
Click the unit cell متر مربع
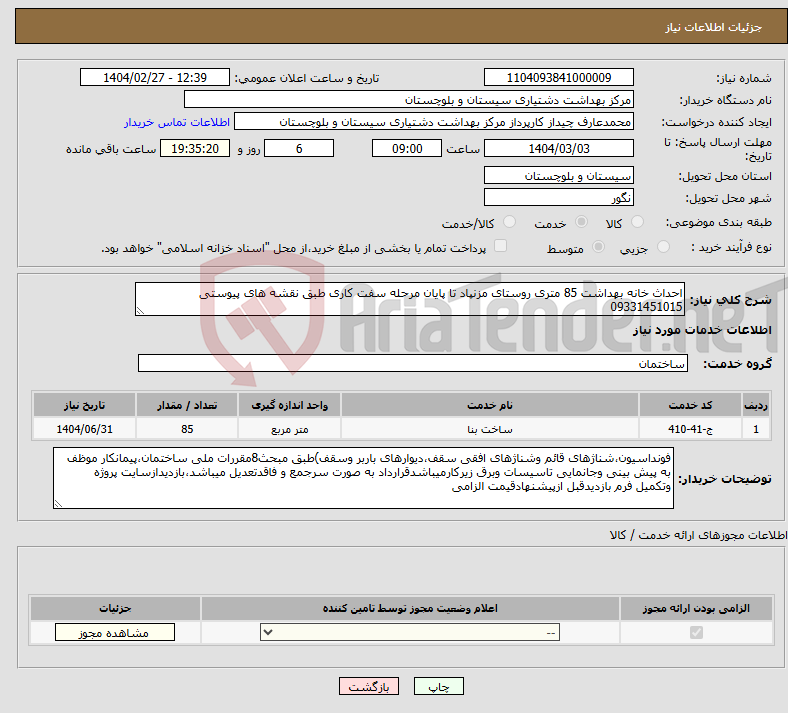point(289,429)
